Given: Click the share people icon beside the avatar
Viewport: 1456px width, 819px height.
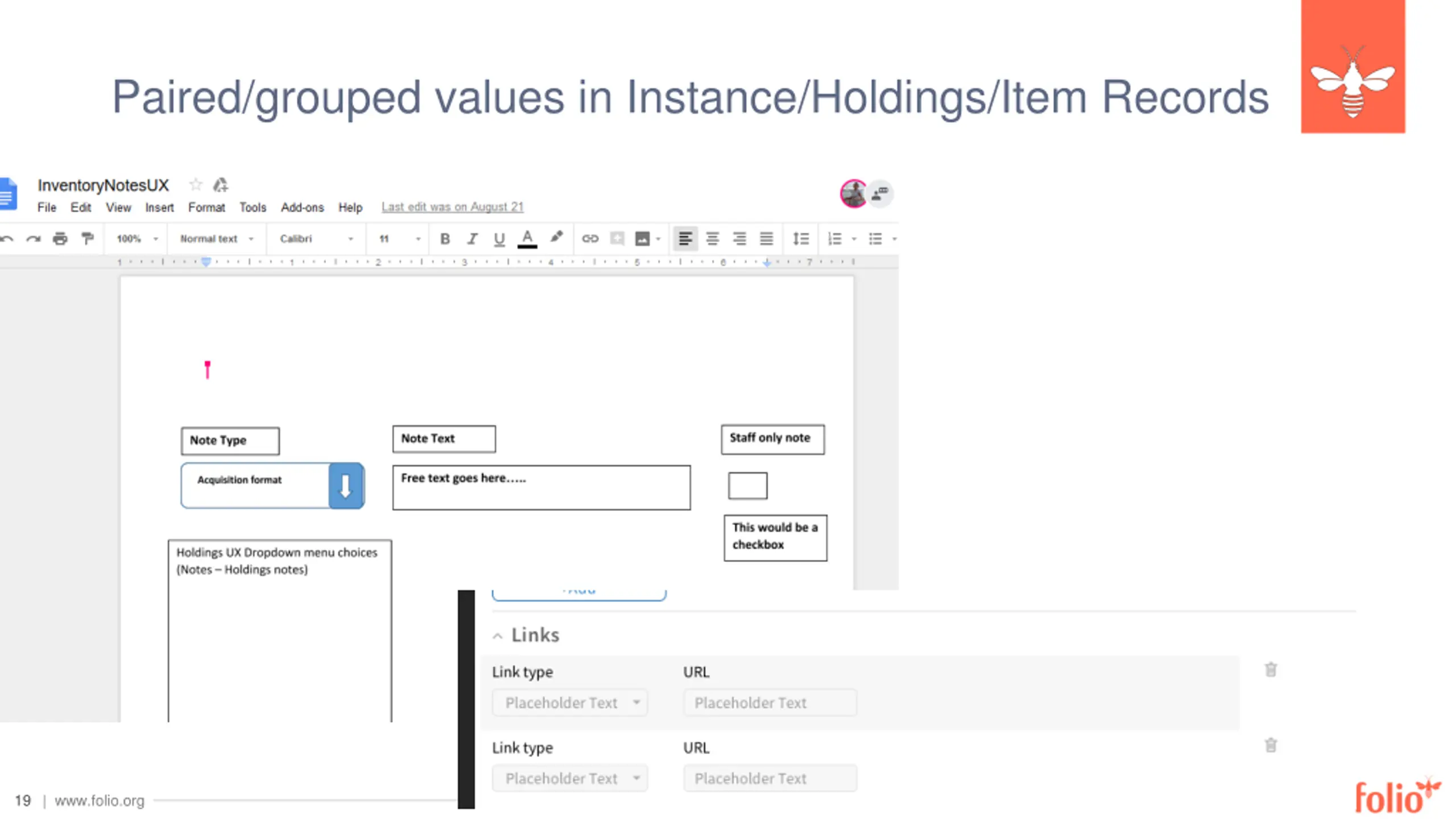Looking at the screenshot, I should 880,193.
